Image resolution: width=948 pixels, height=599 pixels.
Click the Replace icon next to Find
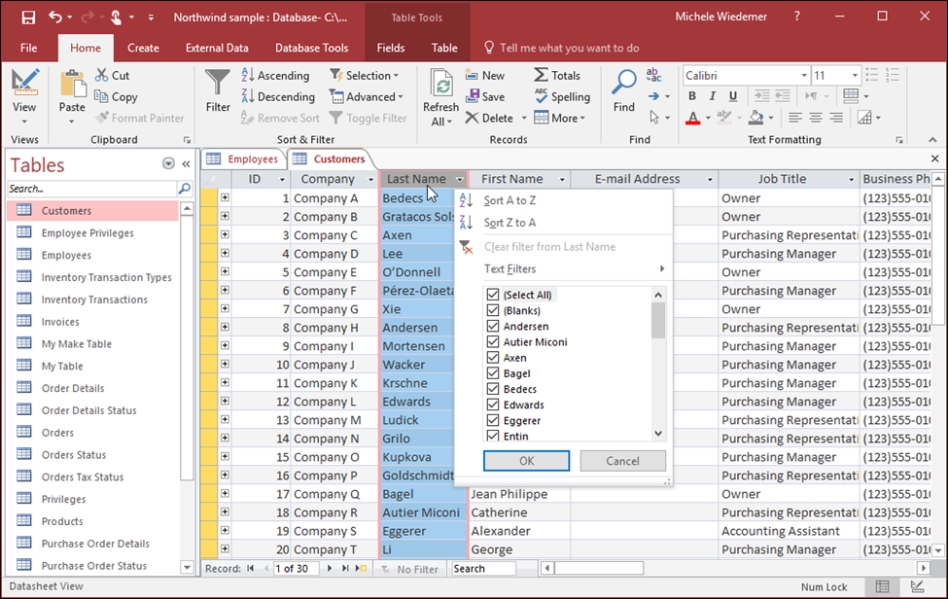point(654,75)
